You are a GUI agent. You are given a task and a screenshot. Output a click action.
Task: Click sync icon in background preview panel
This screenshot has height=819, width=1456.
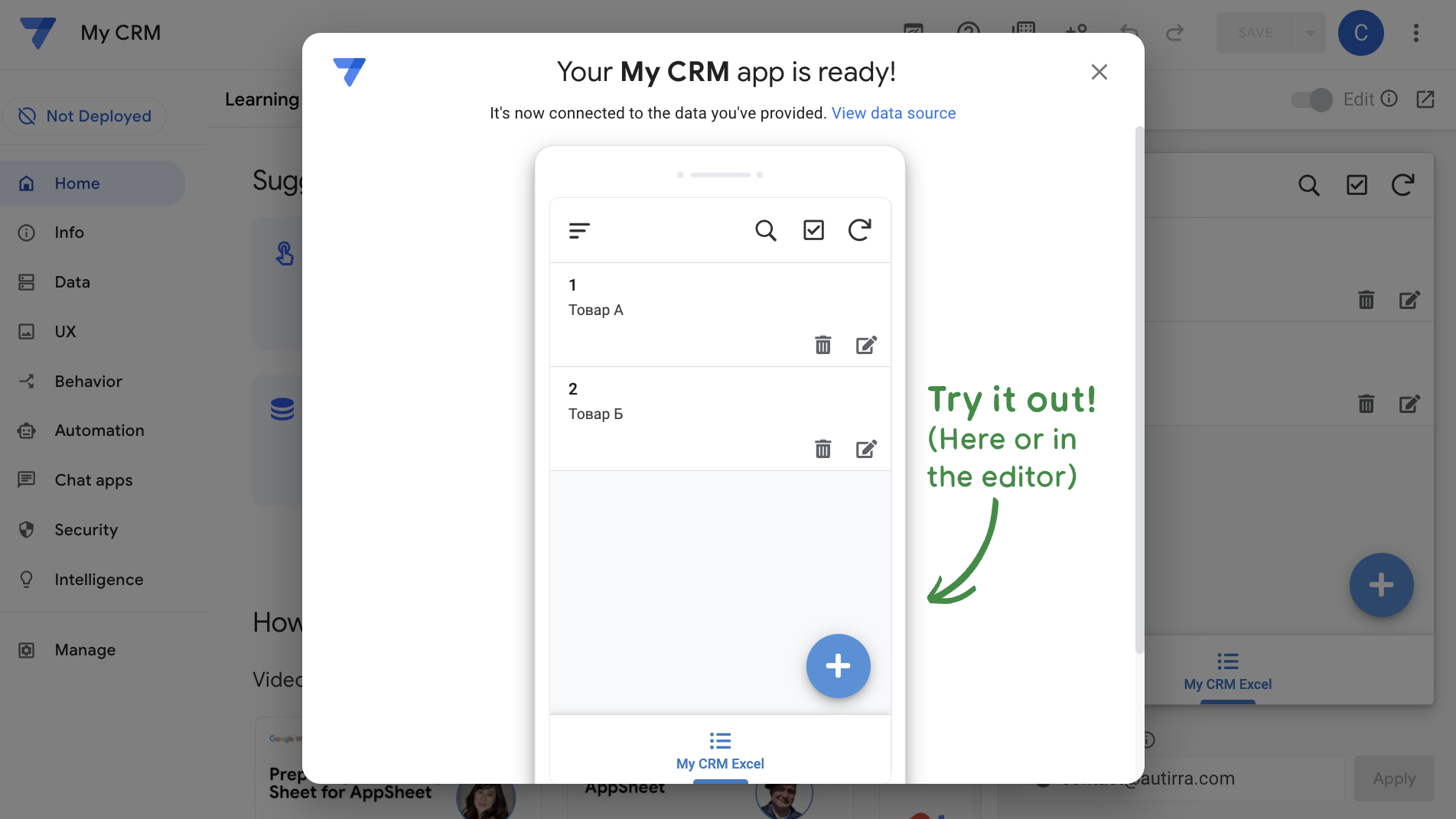pyautogui.click(x=1402, y=185)
